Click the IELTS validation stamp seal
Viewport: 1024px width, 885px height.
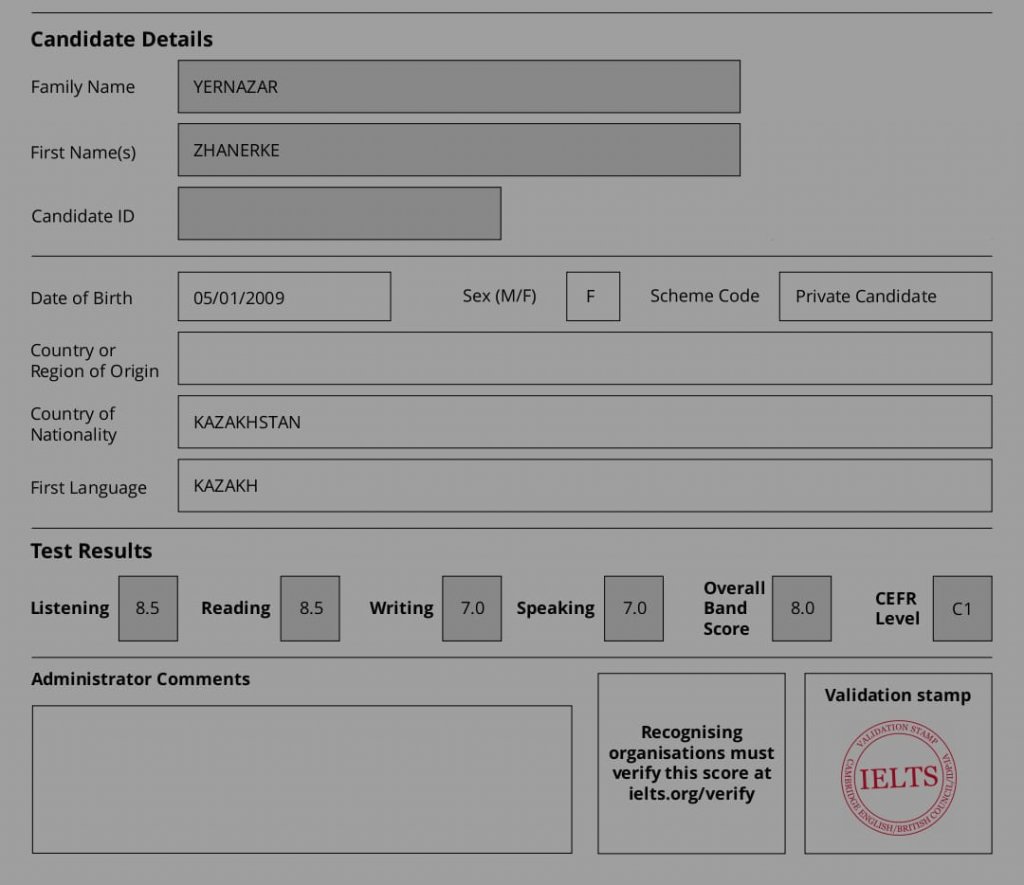[898, 778]
